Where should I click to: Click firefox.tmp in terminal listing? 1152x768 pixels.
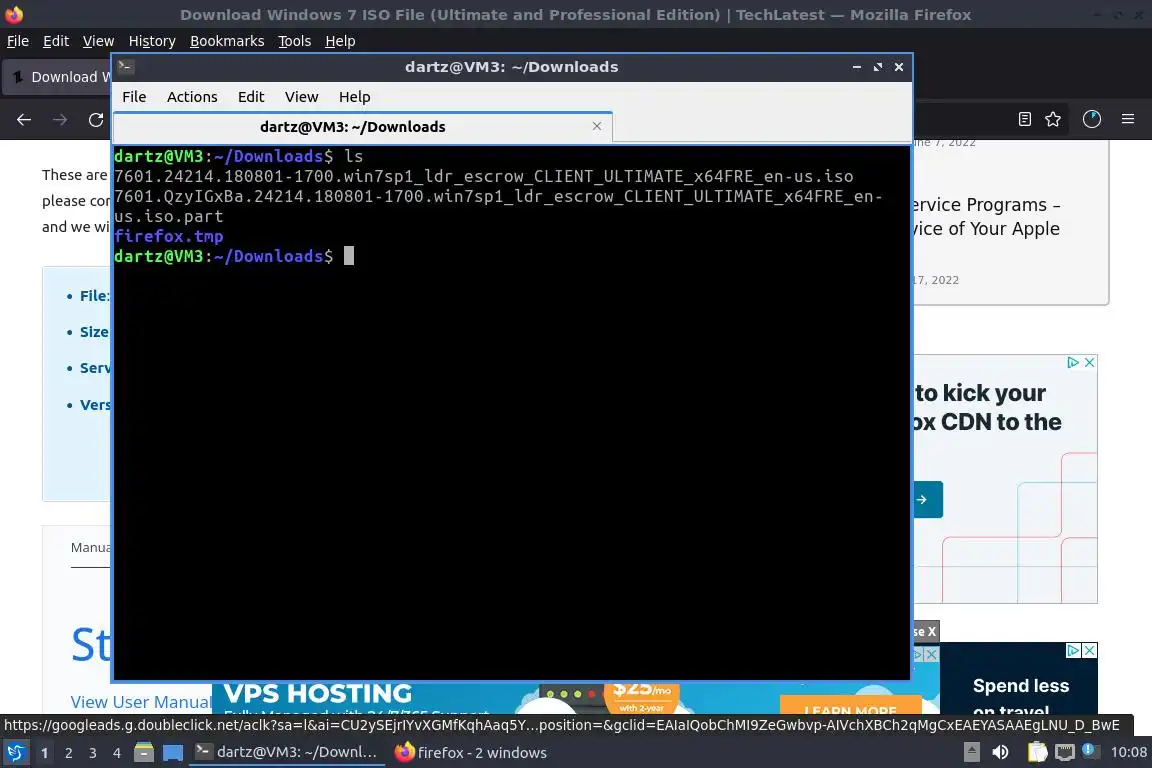click(x=168, y=237)
